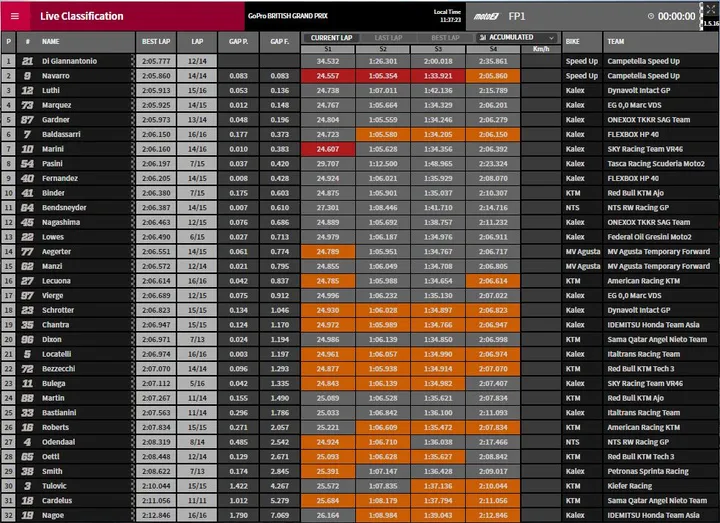This screenshot has width=720, height=523.
Task: Click the dotted handle next to Navarro
Action: click(133, 76)
